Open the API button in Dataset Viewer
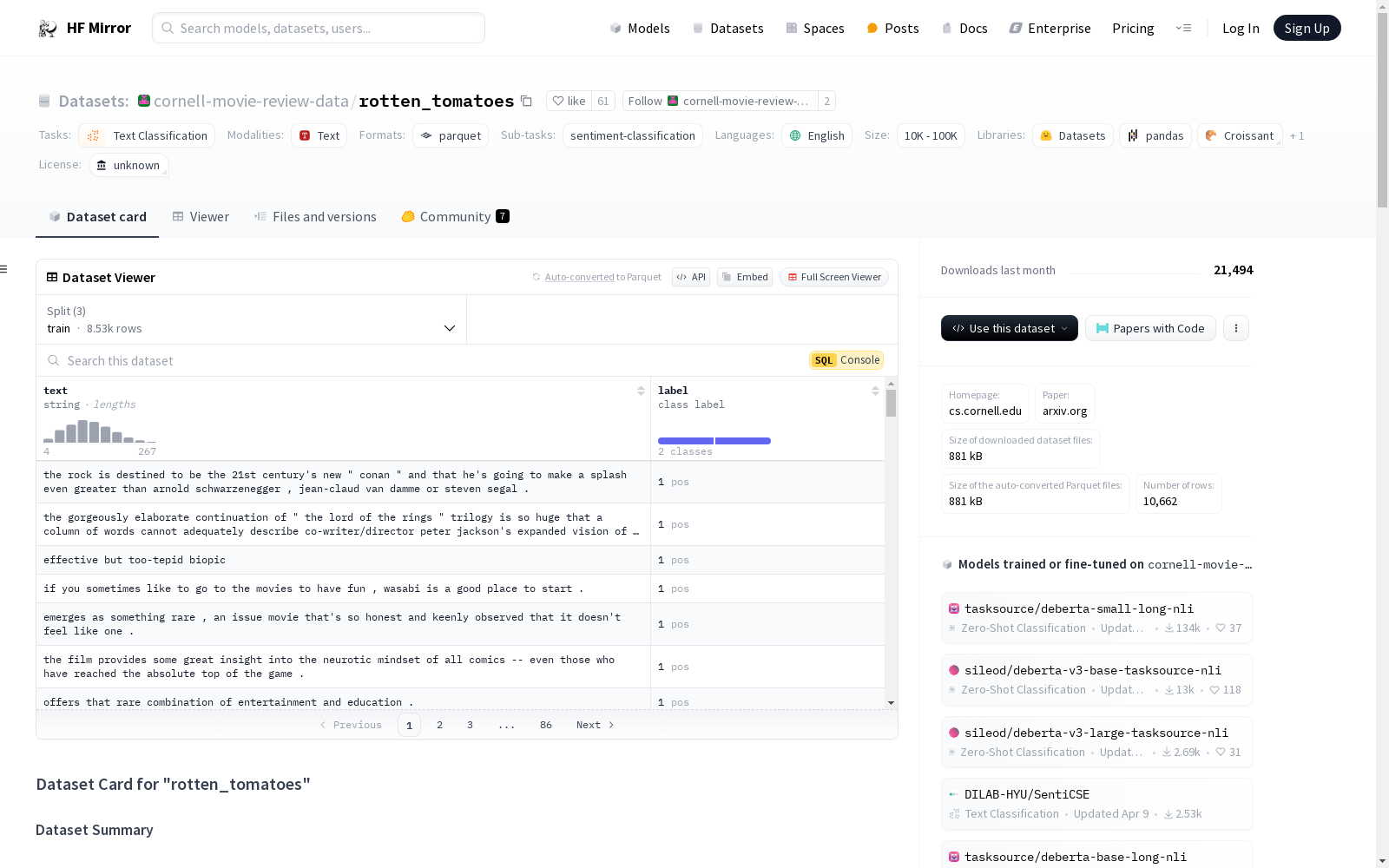The image size is (1389, 868). 691,277
